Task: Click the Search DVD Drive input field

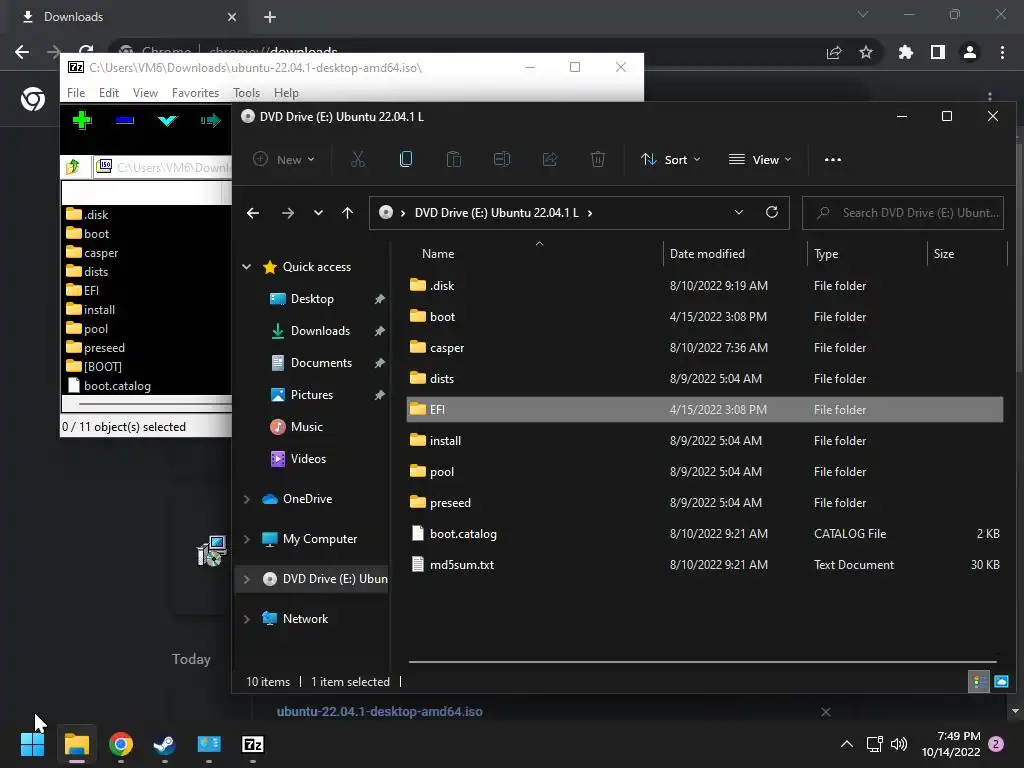Action: pyautogui.click(x=903, y=213)
